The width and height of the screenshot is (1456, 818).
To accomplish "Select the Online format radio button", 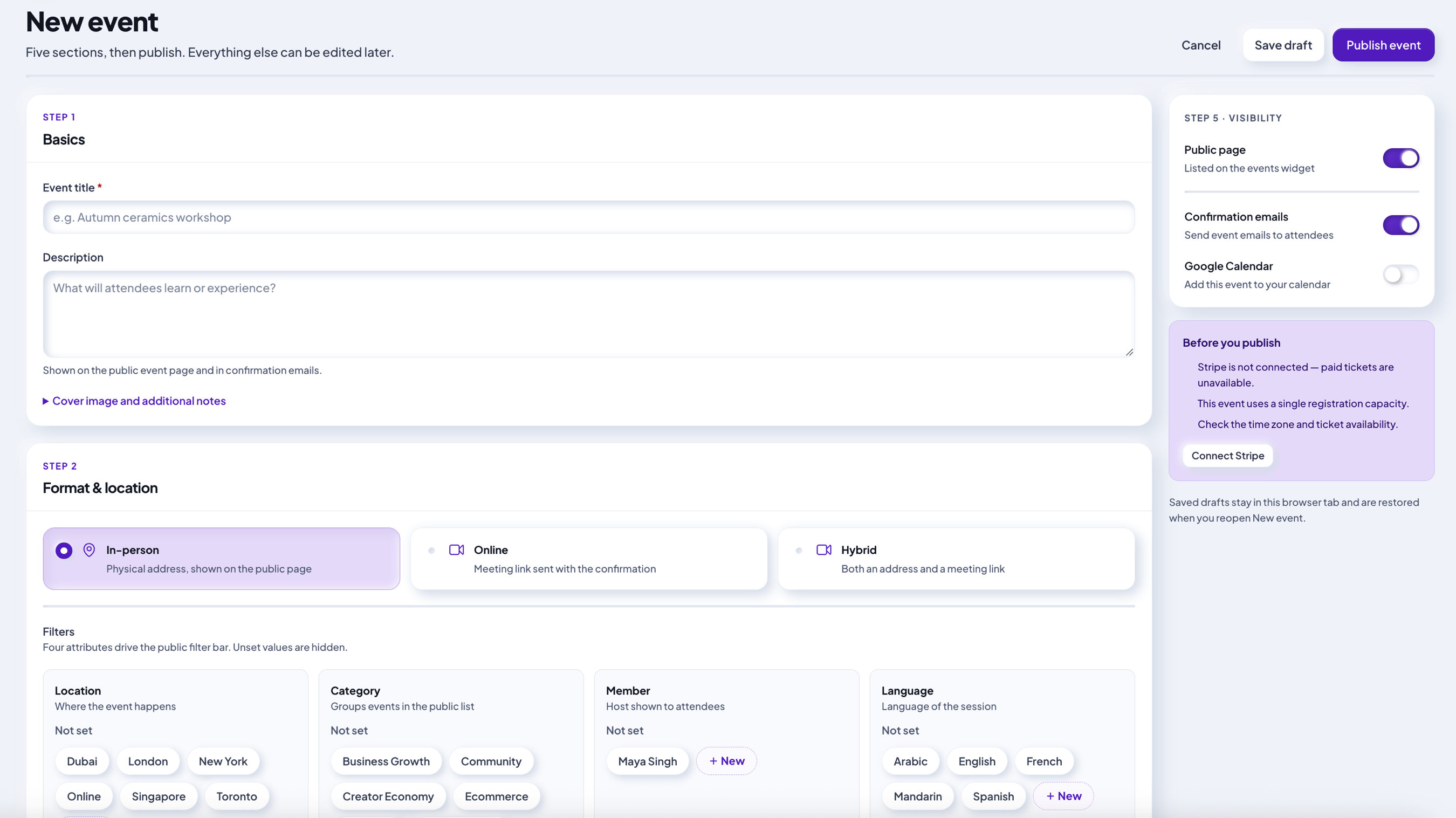I will [431, 550].
